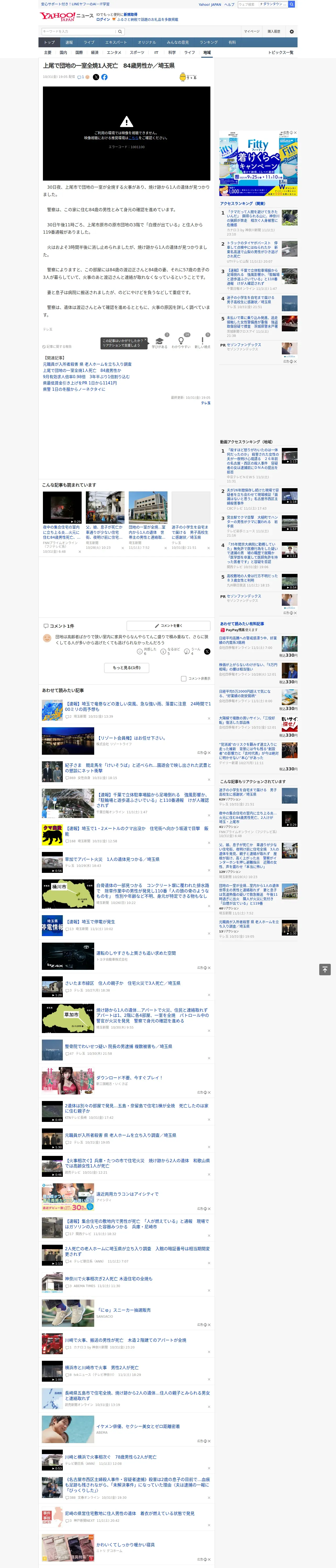The image size is (336, 1568).
Task: Click the scroll-to-top arrow button
Action: click(x=325, y=970)
